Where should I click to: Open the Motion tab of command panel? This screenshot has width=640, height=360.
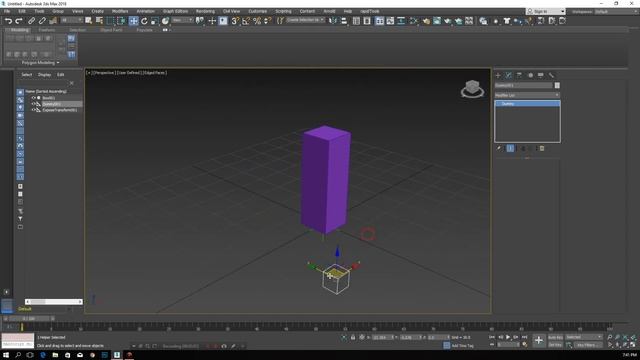click(x=530, y=75)
